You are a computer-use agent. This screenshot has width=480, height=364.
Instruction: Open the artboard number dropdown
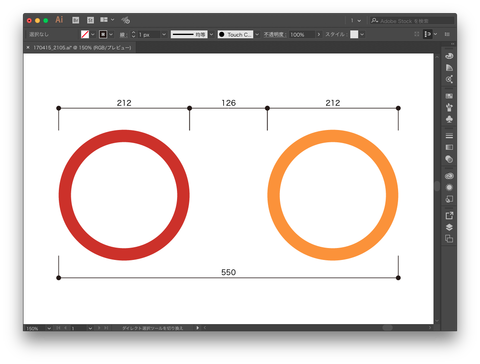pyautogui.click(x=90, y=328)
